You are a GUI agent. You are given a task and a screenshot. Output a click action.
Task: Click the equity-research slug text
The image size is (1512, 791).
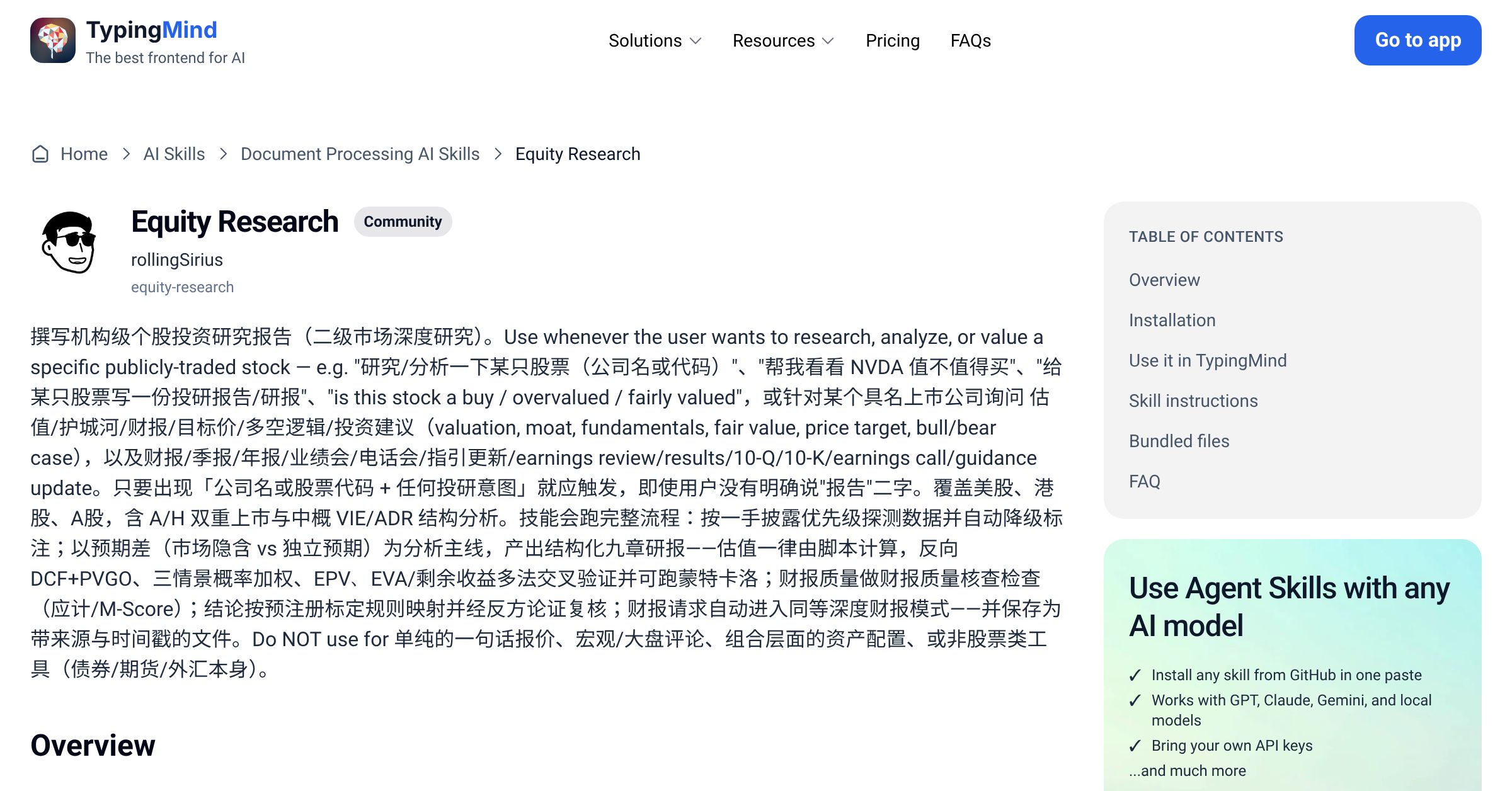click(x=182, y=287)
